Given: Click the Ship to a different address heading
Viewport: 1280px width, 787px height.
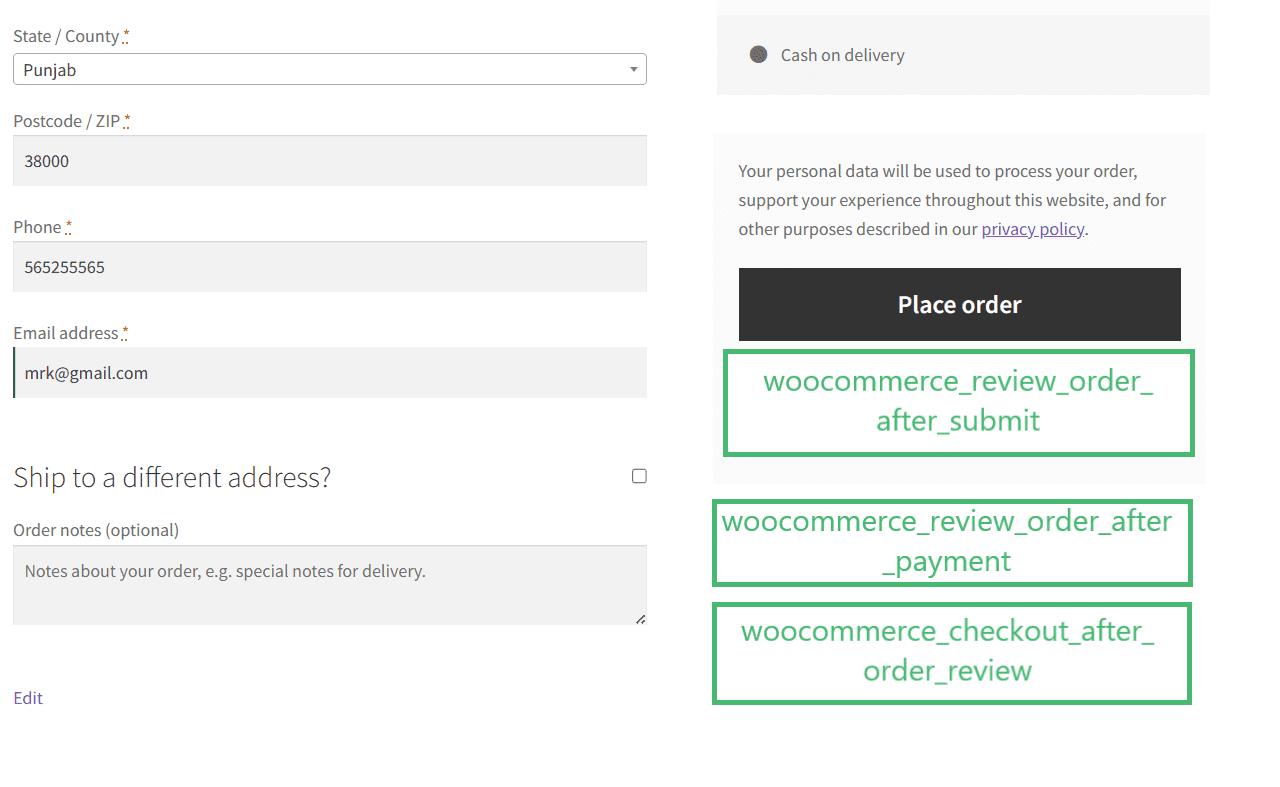Looking at the screenshot, I should 172,477.
